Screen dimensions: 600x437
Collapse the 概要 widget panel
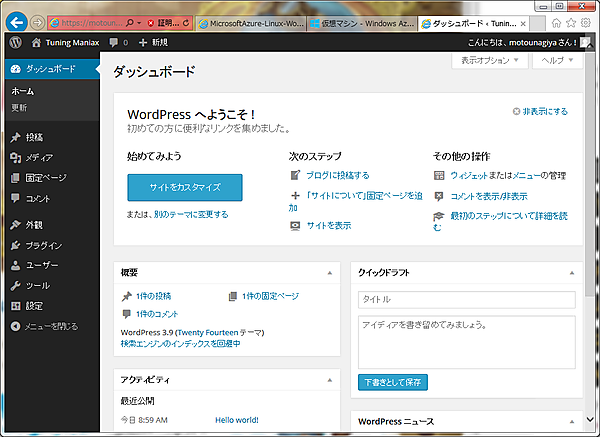click(329, 272)
